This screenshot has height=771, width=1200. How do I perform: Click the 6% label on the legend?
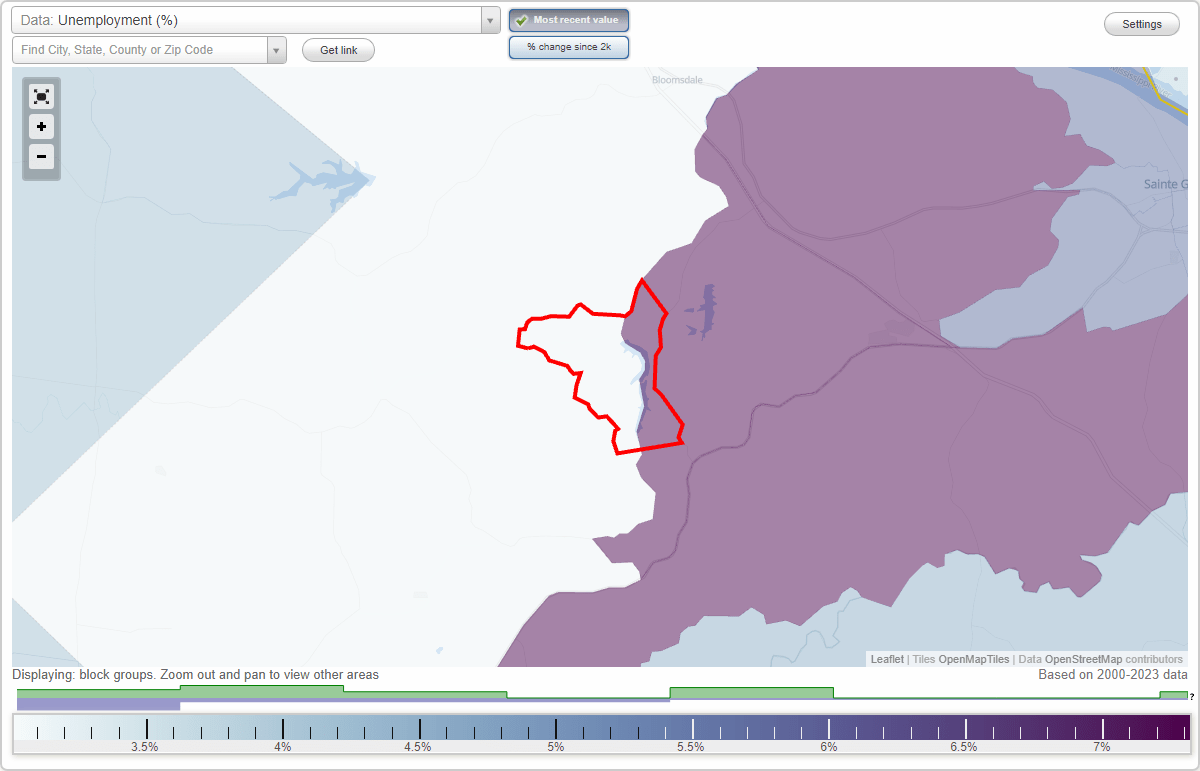point(829,747)
